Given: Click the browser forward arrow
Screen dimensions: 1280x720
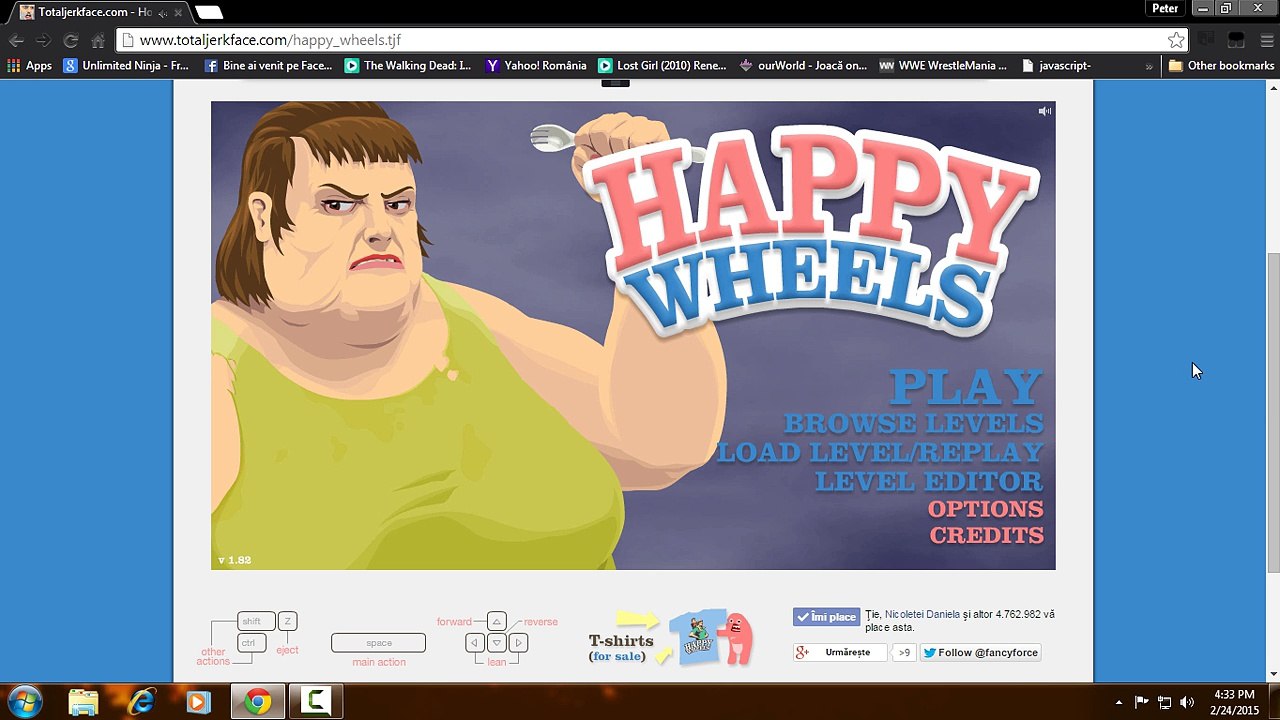Looking at the screenshot, I should coord(43,40).
